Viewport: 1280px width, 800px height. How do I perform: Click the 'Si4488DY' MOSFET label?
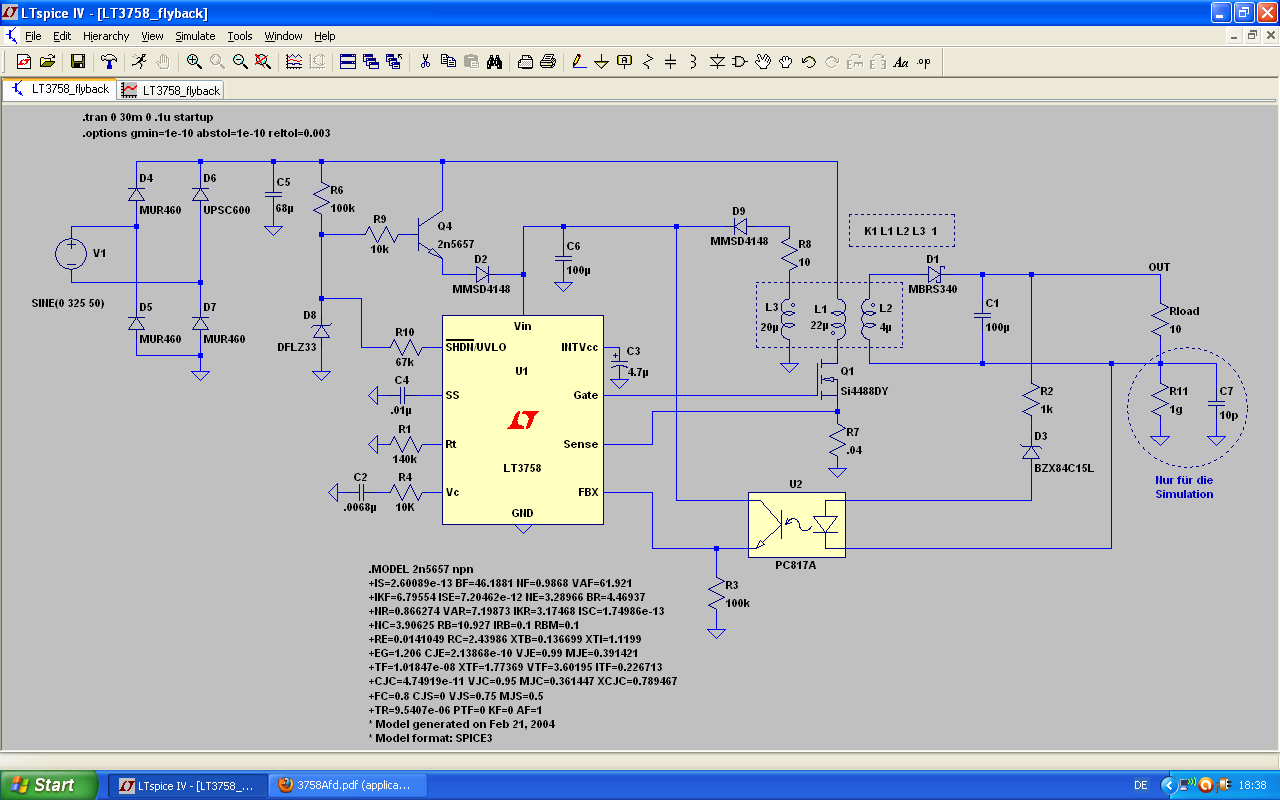[864, 391]
